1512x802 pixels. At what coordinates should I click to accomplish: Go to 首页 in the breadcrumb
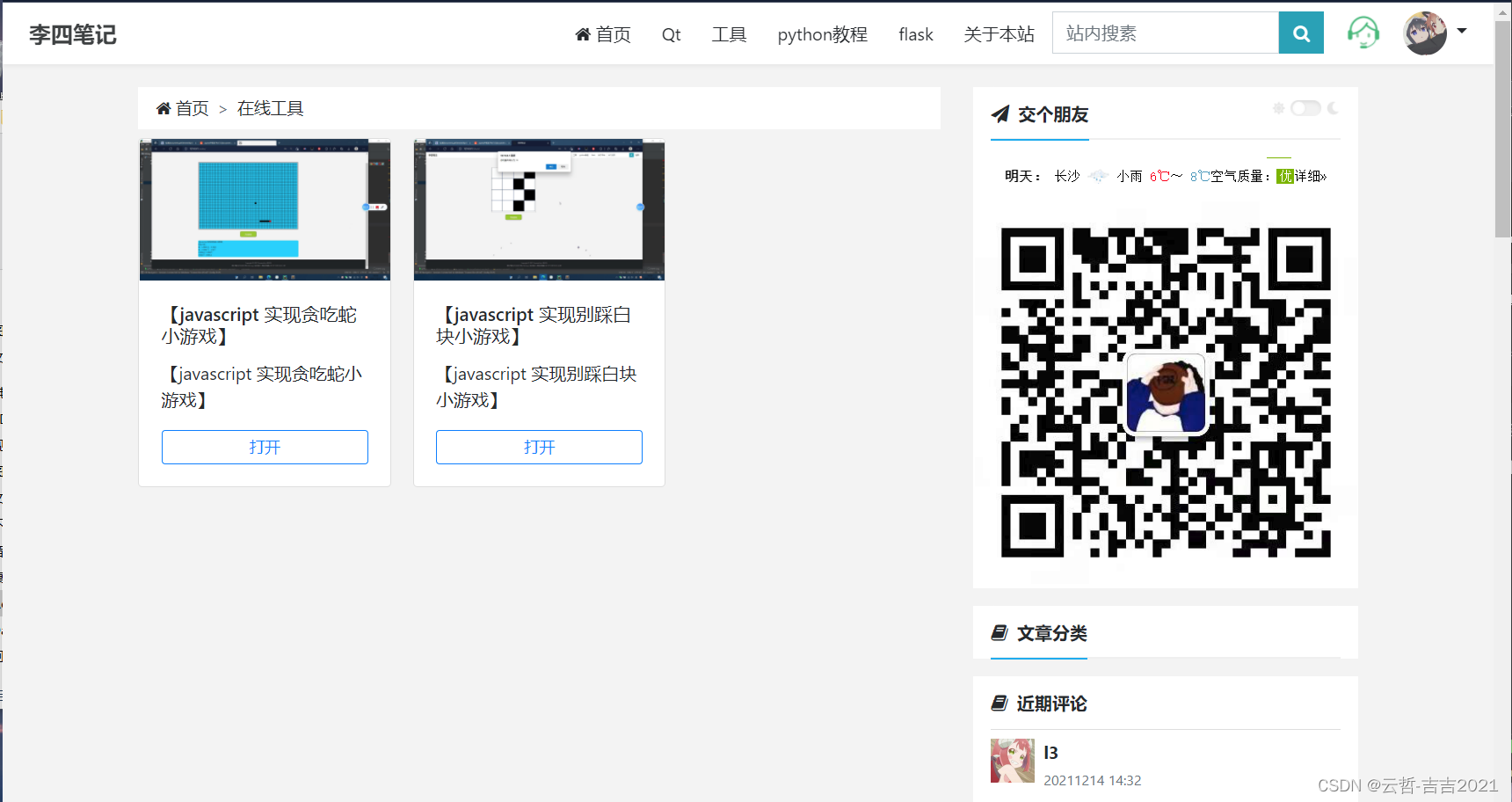(192, 108)
